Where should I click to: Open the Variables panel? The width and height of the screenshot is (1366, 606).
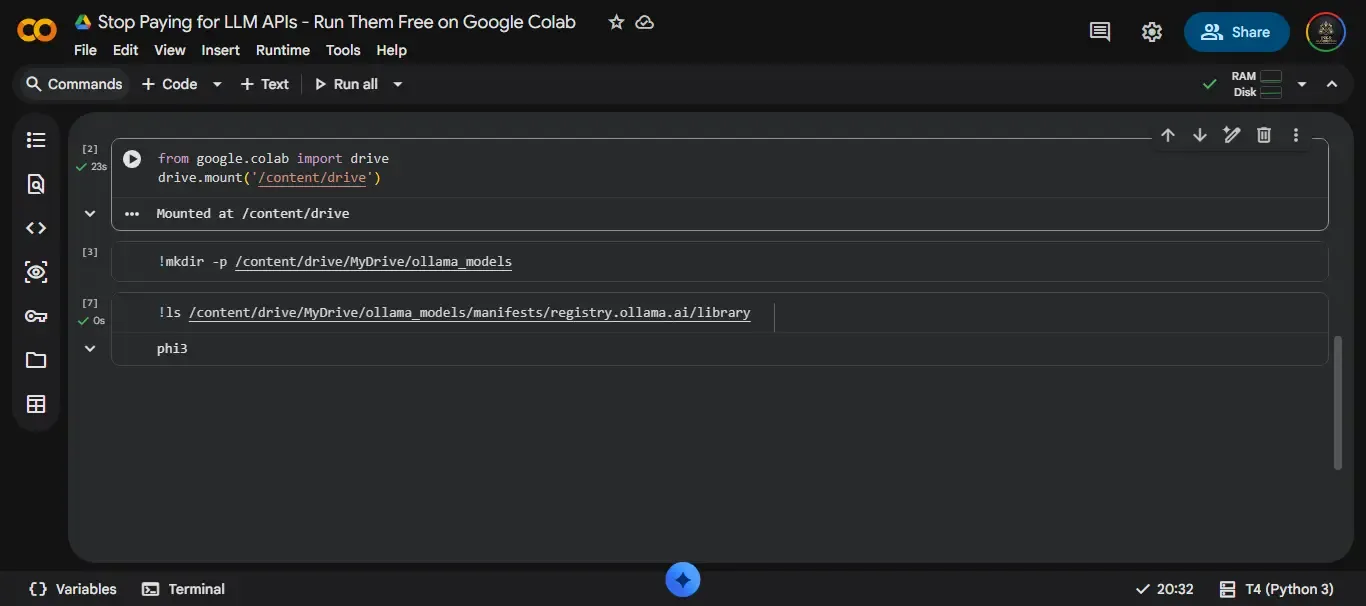tap(73, 589)
